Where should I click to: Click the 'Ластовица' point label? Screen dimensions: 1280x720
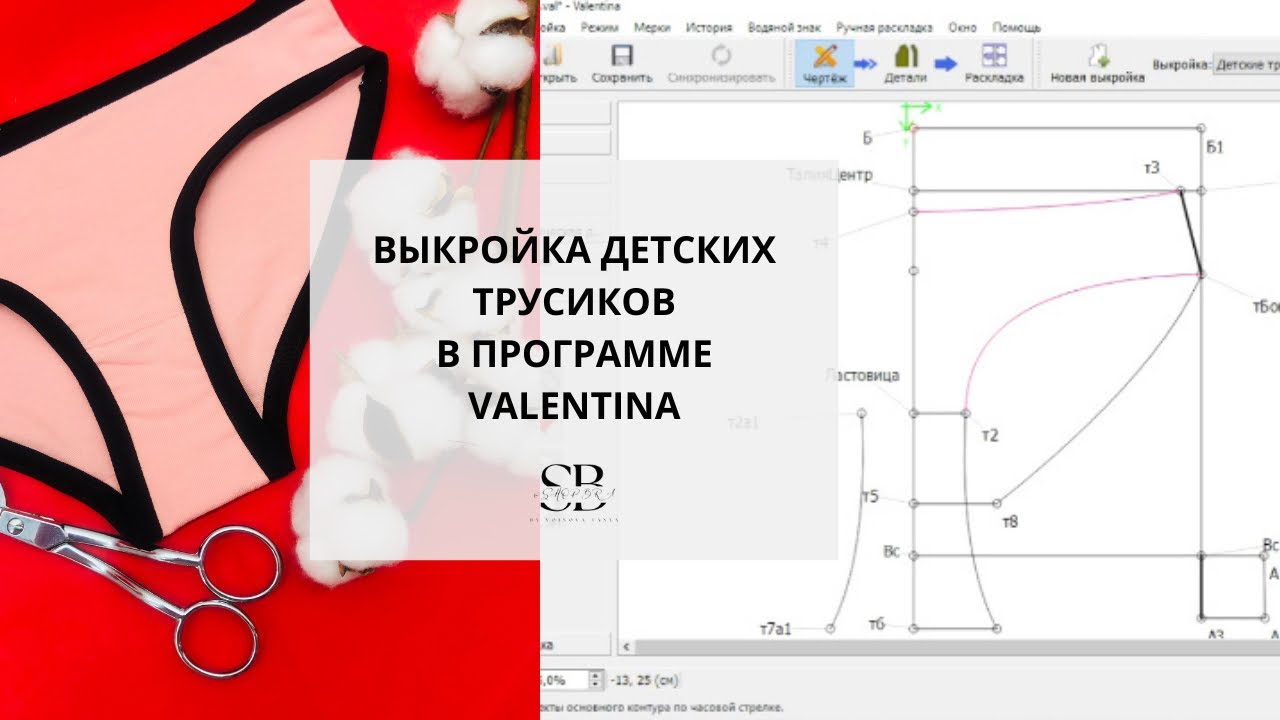[x=863, y=376]
